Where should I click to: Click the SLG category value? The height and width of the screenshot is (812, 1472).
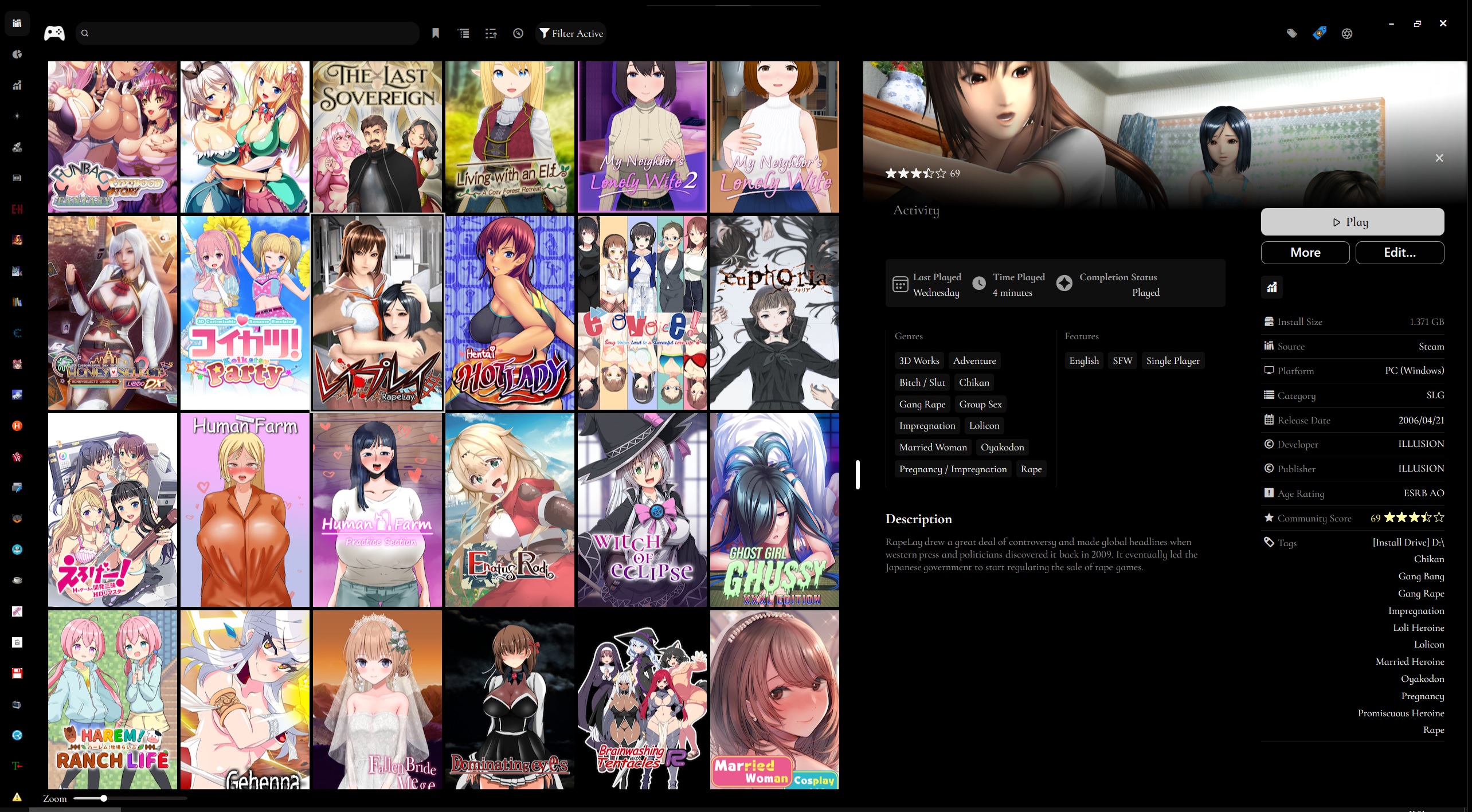tap(1435, 395)
